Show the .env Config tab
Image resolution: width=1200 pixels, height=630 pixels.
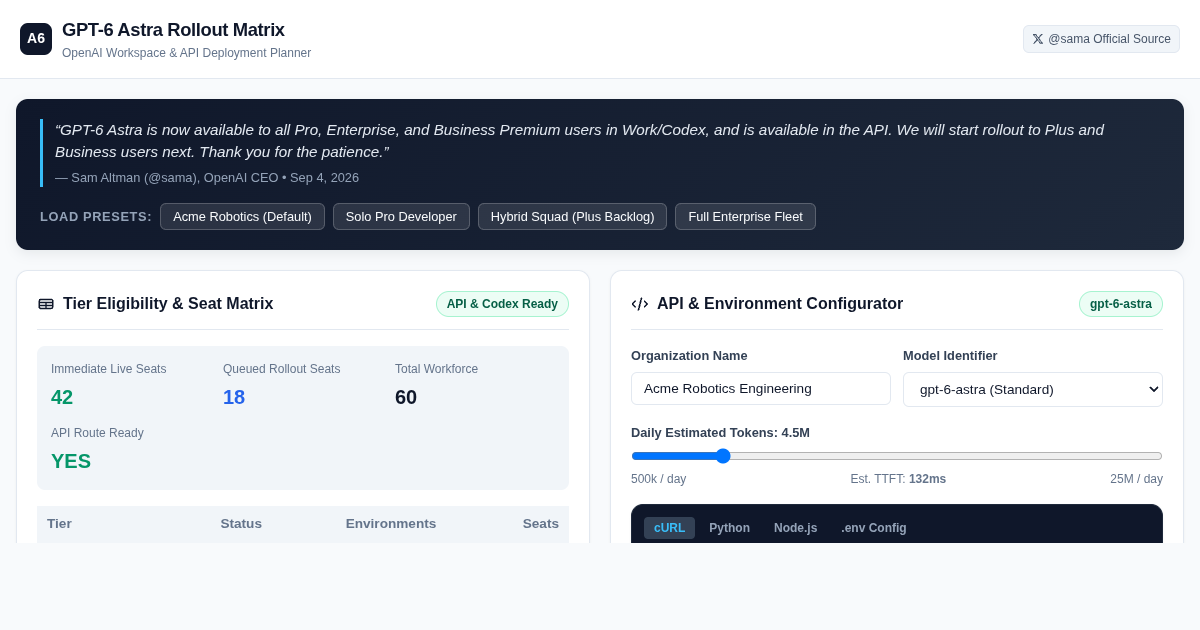874,528
